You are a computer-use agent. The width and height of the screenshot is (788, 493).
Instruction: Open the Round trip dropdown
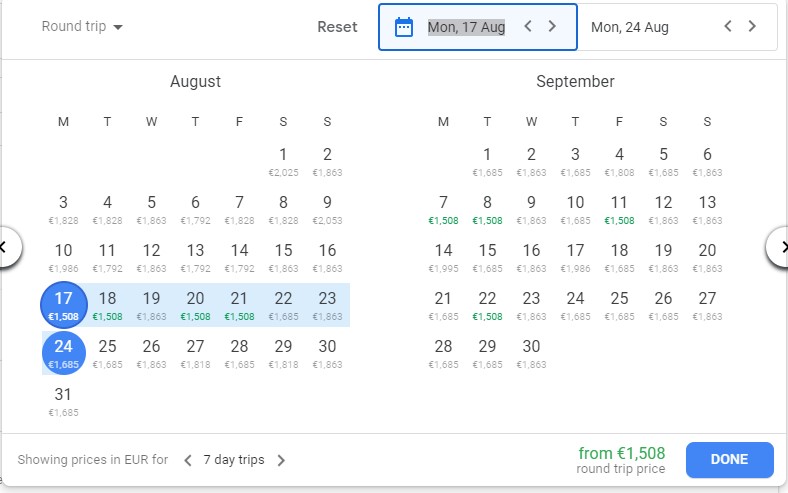(82, 27)
